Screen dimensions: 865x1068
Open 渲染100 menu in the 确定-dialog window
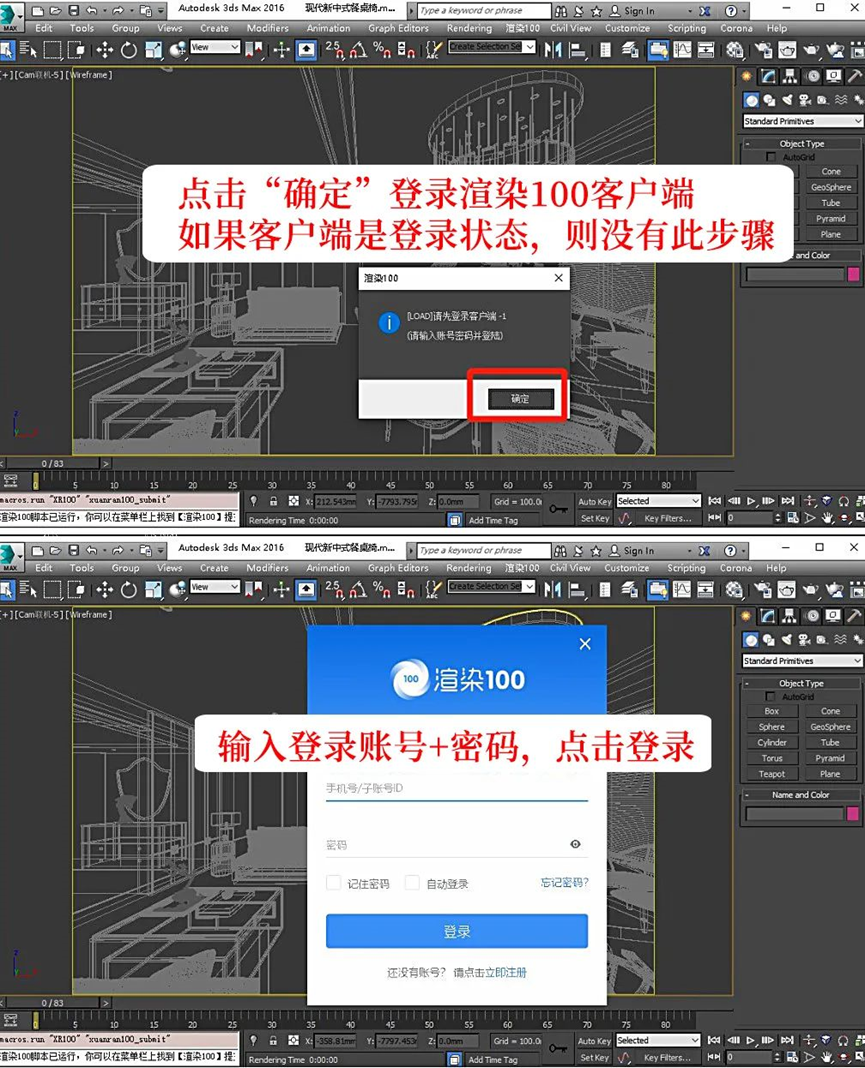tap(522, 28)
